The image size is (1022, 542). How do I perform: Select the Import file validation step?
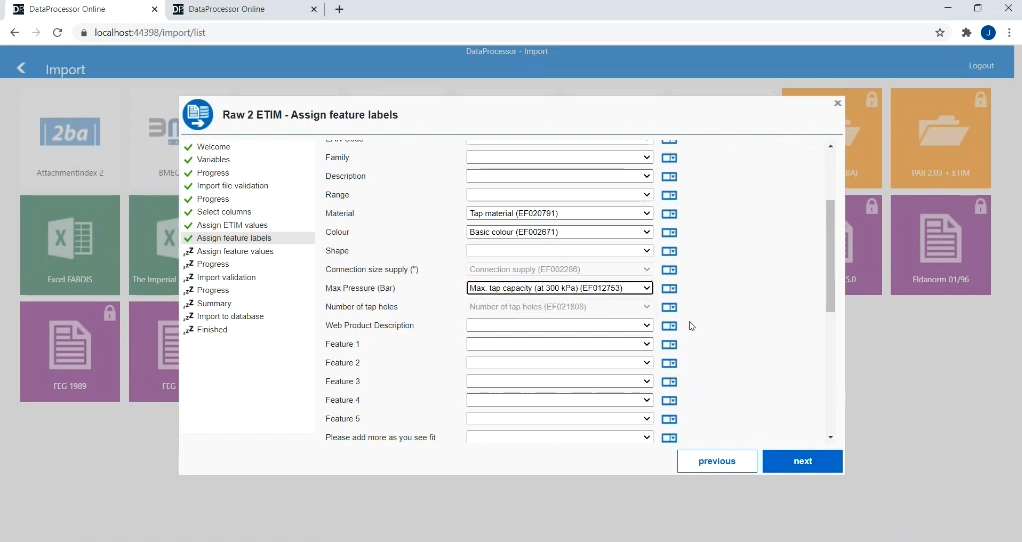click(x=232, y=186)
